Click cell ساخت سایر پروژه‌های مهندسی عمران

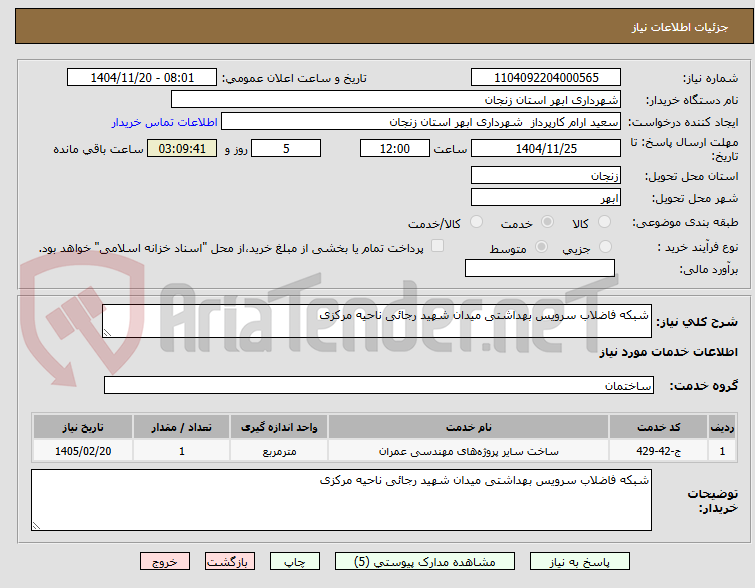(x=469, y=451)
